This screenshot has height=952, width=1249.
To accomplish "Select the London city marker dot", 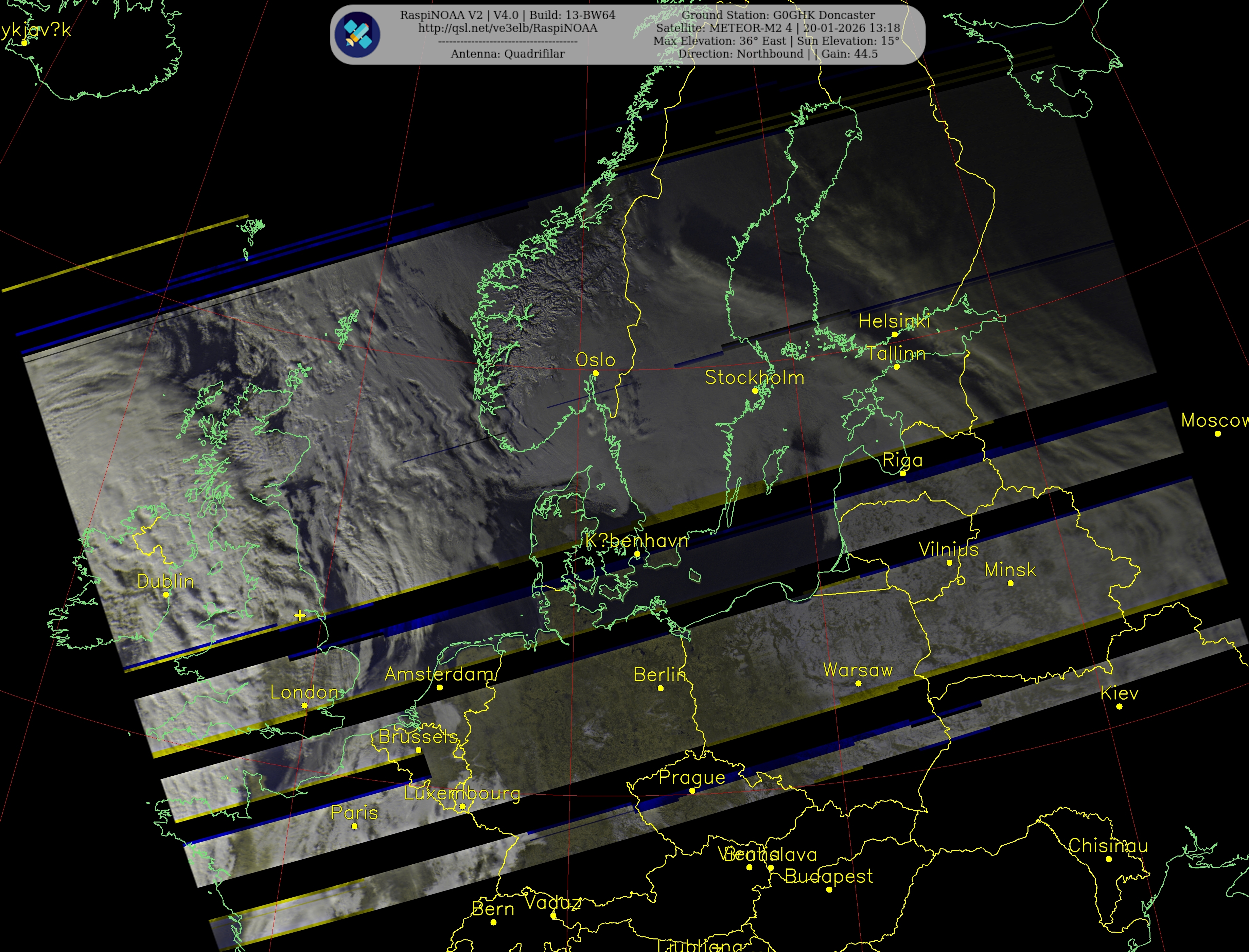I will tap(304, 705).
